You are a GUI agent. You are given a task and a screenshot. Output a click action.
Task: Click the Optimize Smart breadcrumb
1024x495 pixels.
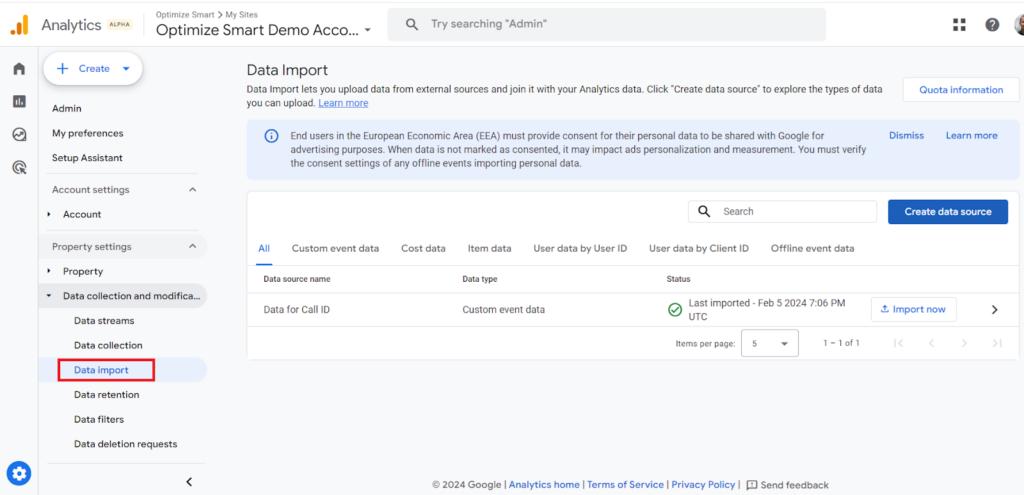tap(185, 14)
